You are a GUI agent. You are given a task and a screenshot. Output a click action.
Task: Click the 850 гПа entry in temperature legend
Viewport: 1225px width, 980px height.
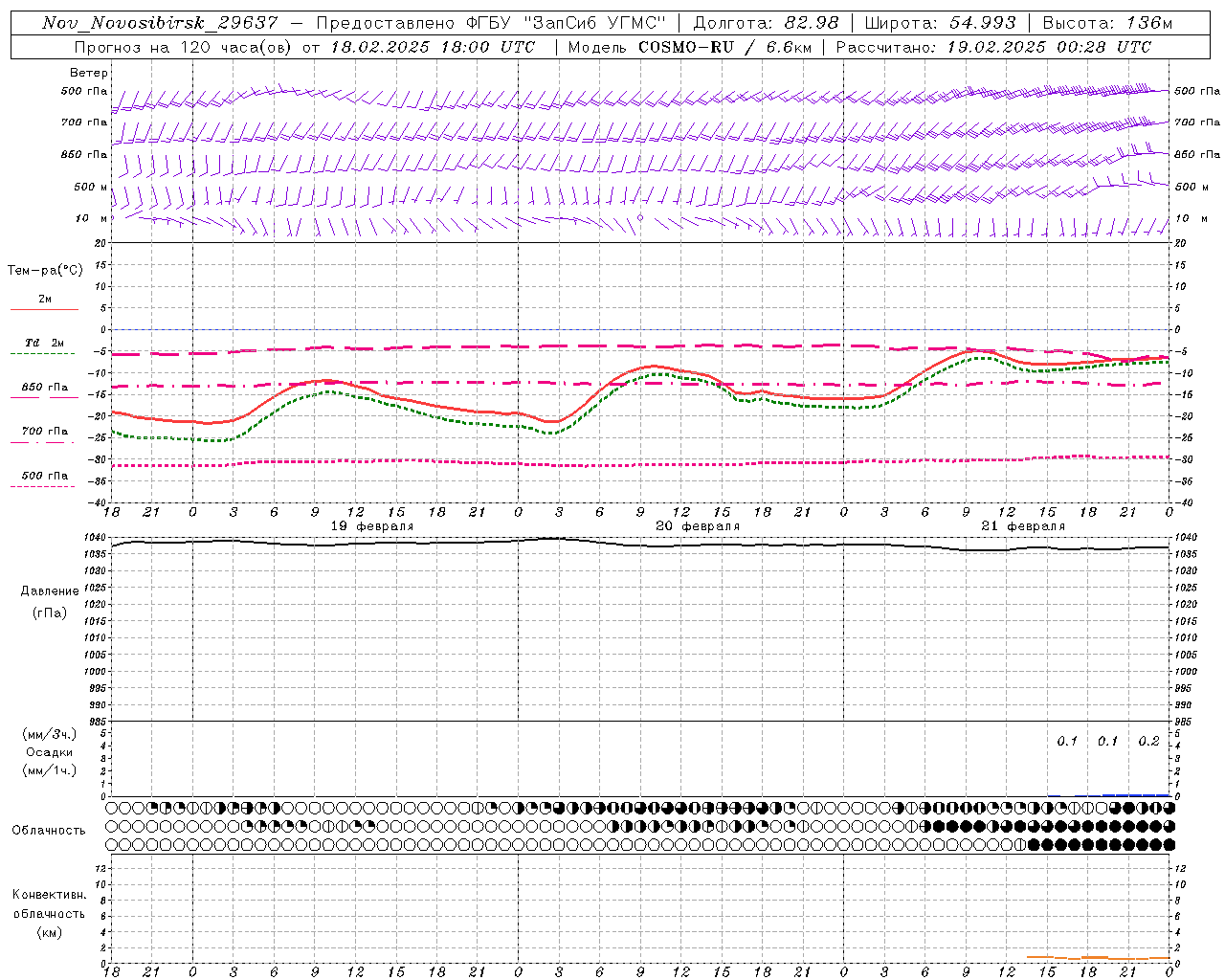pos(45,388)
